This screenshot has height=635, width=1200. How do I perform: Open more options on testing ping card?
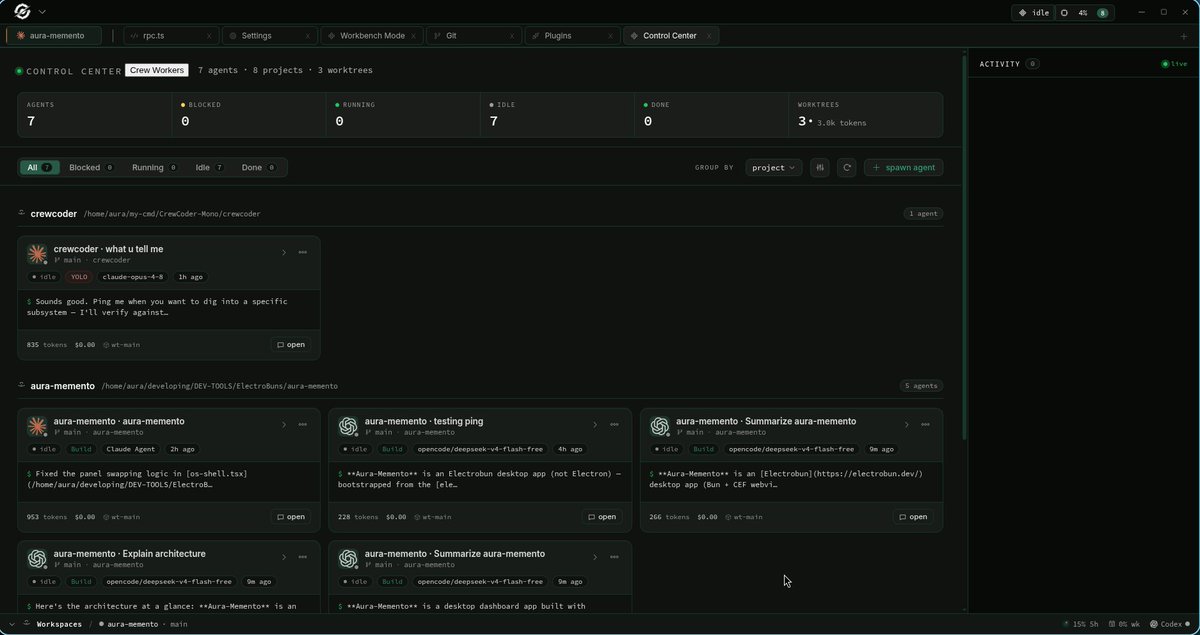coord(614,424)
